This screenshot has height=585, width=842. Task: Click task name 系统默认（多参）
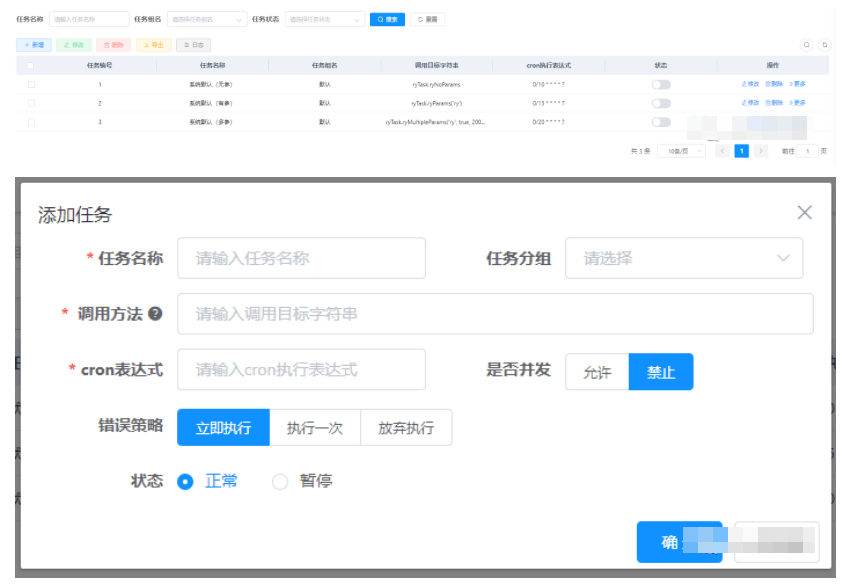point(211,122)
